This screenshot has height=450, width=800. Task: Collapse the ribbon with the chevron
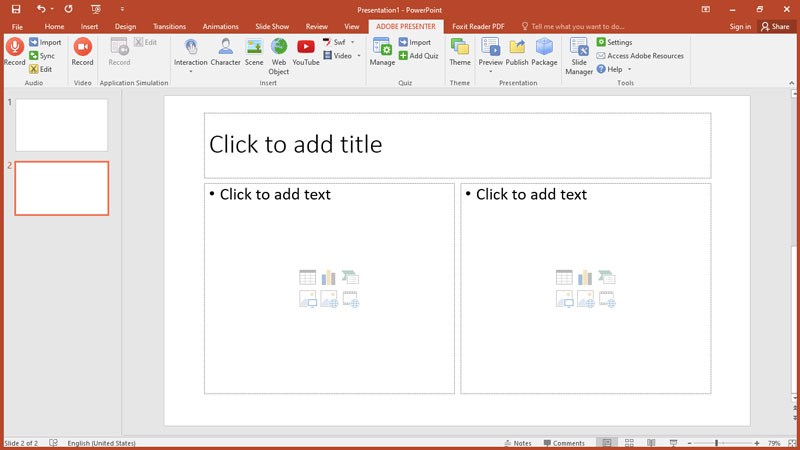[792, 83]
